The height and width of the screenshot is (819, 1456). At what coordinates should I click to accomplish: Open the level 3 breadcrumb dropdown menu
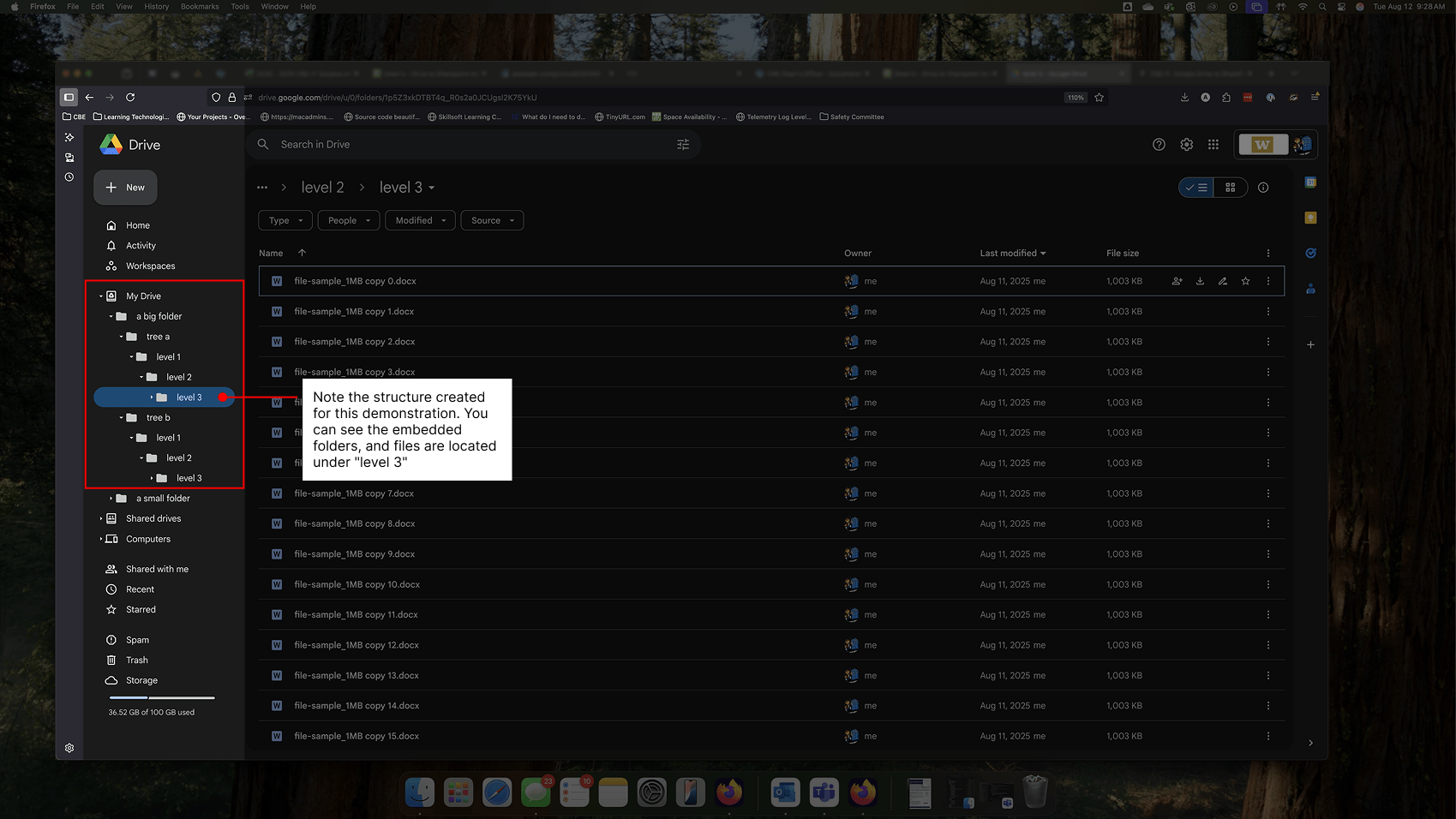(430, 187)
